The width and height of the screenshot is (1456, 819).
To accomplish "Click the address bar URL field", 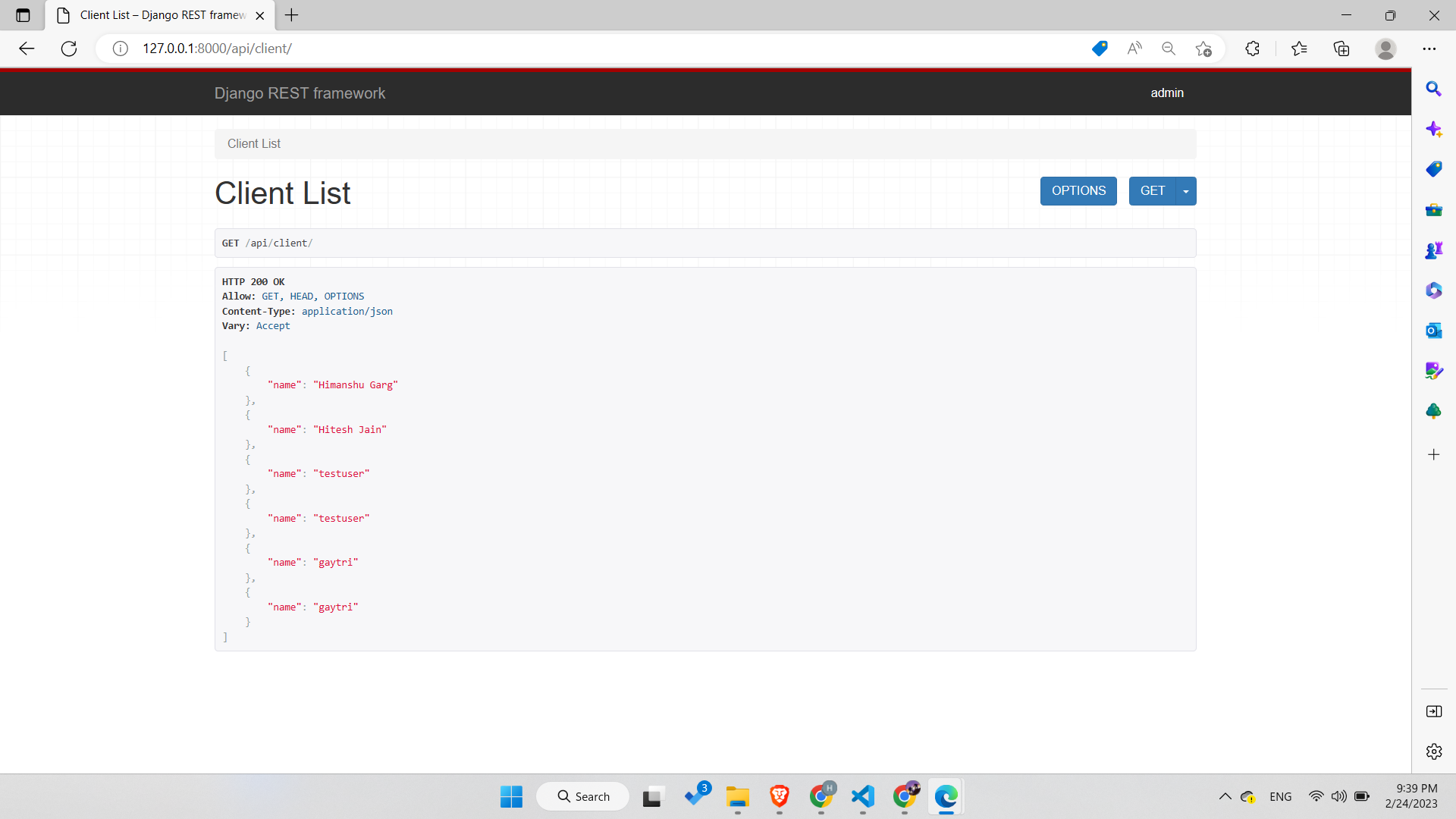I will tap(531, 49).
